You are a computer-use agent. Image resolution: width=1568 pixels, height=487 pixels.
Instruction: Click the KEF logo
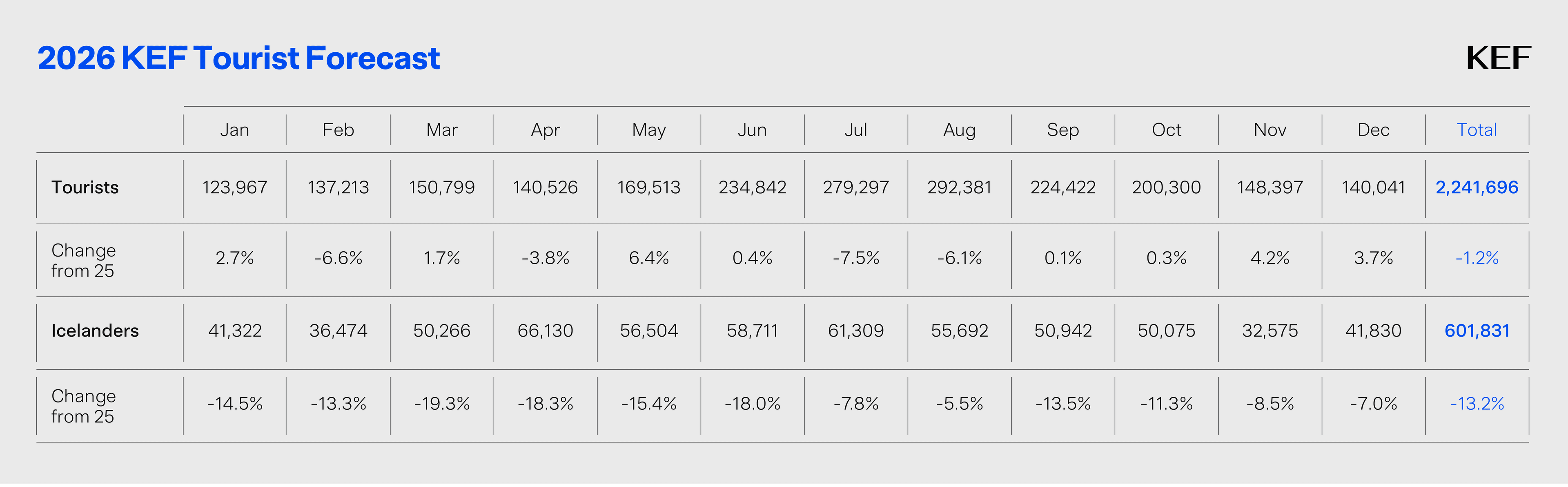point(1498,58)
